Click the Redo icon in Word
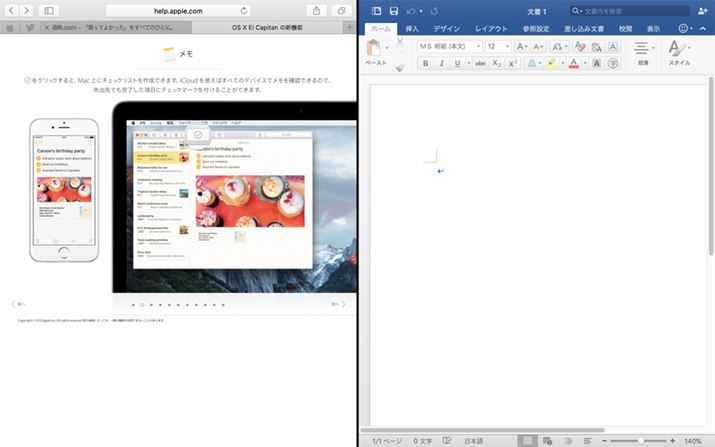This screenshot has width=715, height=447. click(434, 11)
